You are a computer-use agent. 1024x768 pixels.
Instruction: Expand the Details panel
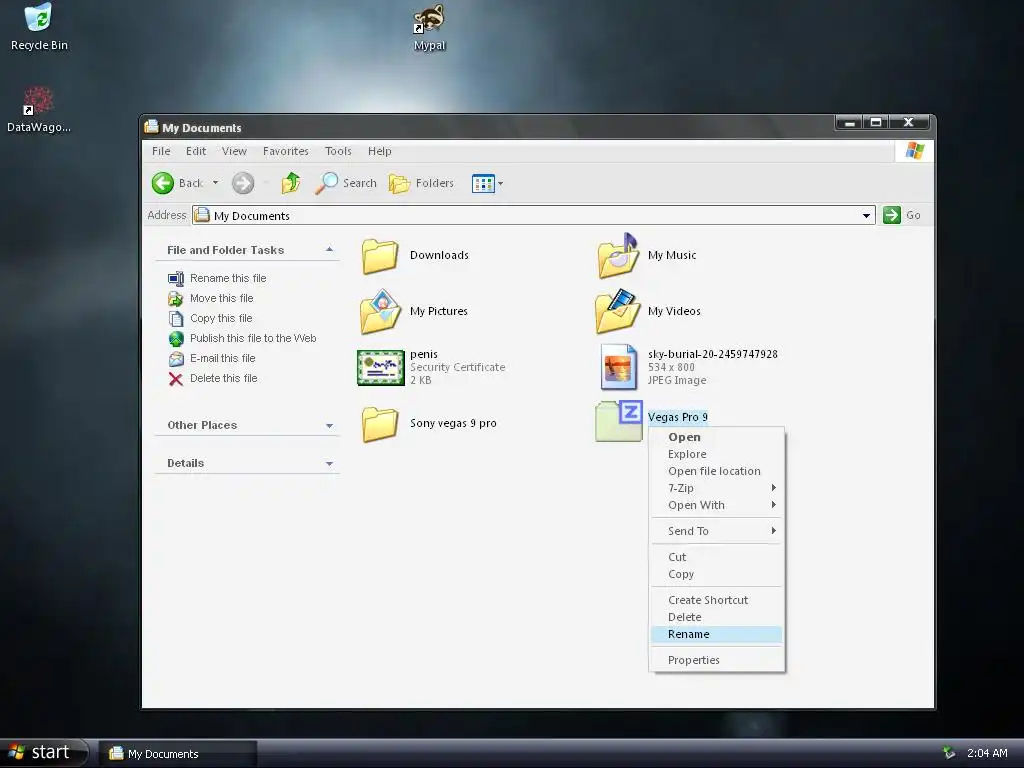tap(329, 464)
